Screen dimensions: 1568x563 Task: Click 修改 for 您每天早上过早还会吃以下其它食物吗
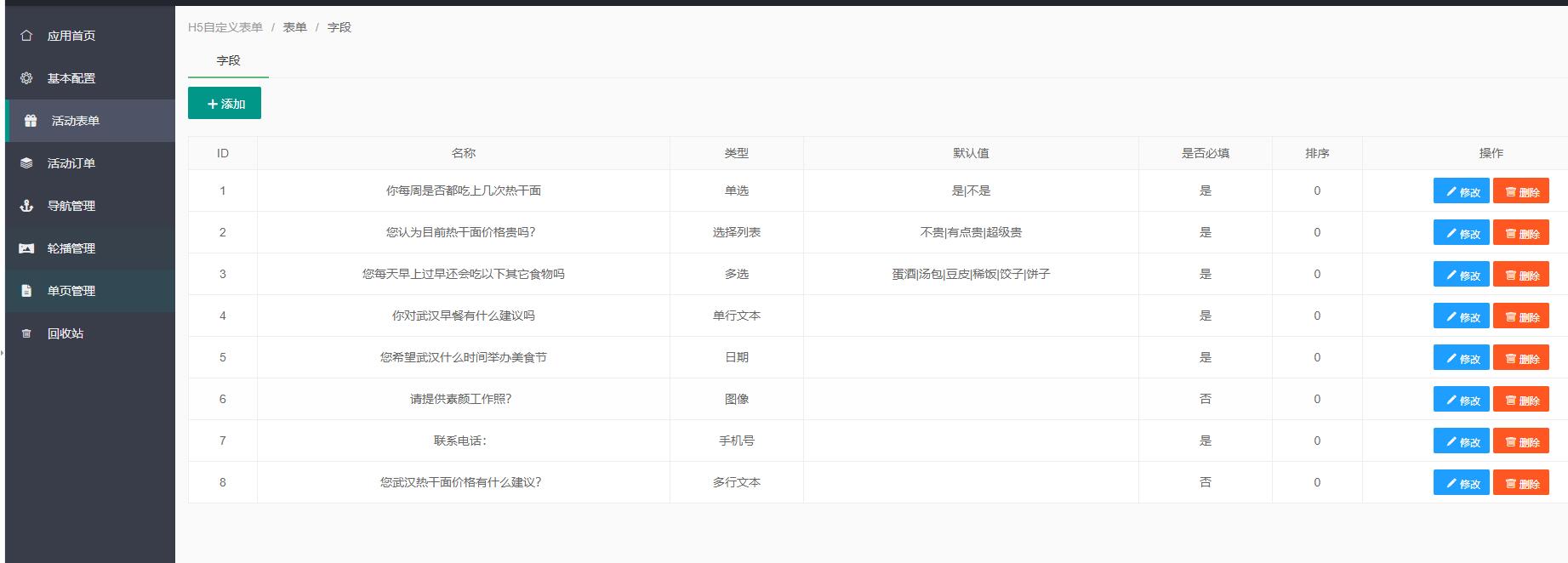[1461, 275]
